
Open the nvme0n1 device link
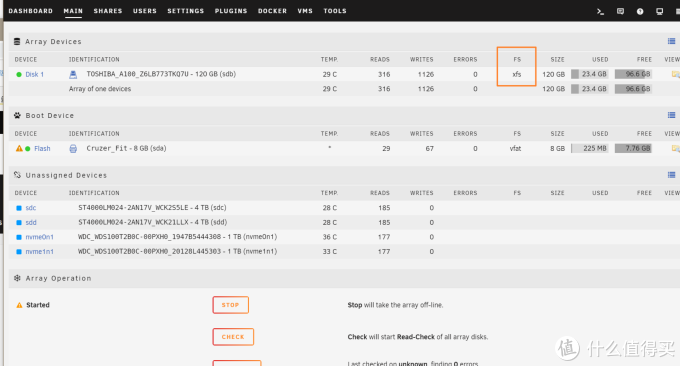[39, 237]
